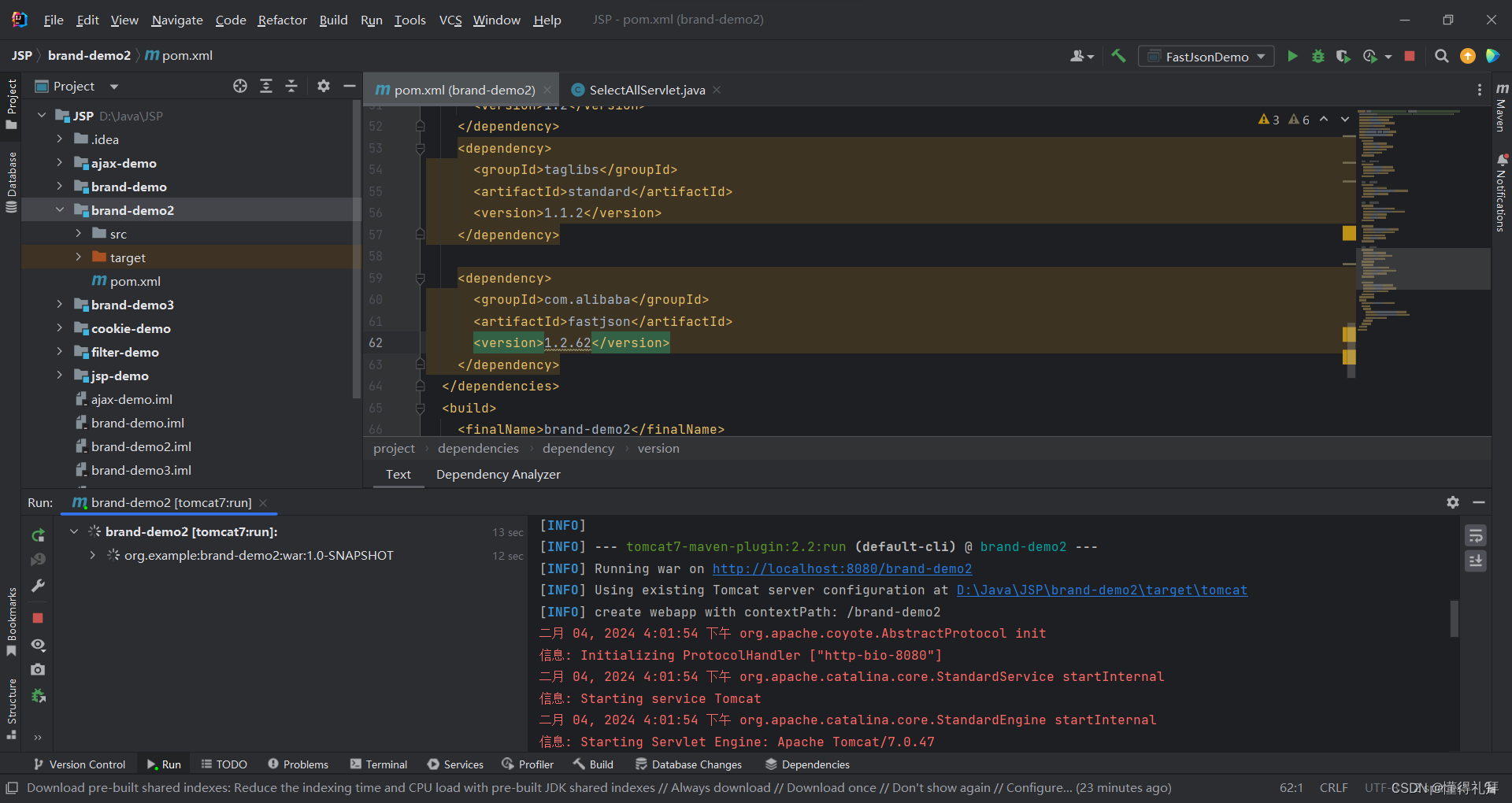
Task: Click the Build Project hammer icon
Action: coord(1118,56)
